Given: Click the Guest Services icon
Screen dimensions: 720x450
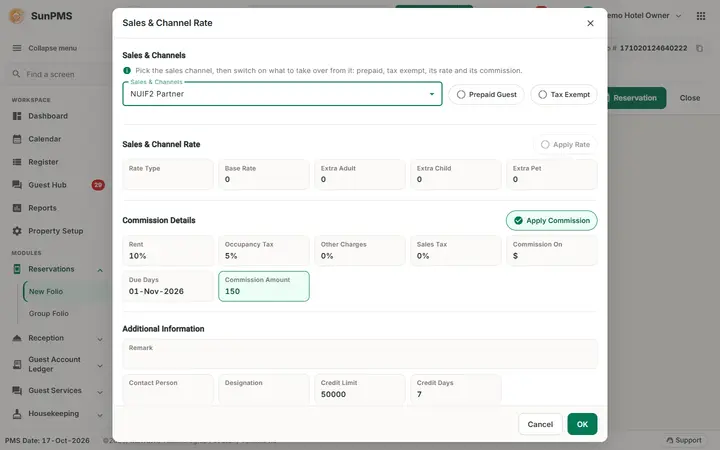Looking at the screenshot, I should (x=17, y=391).
